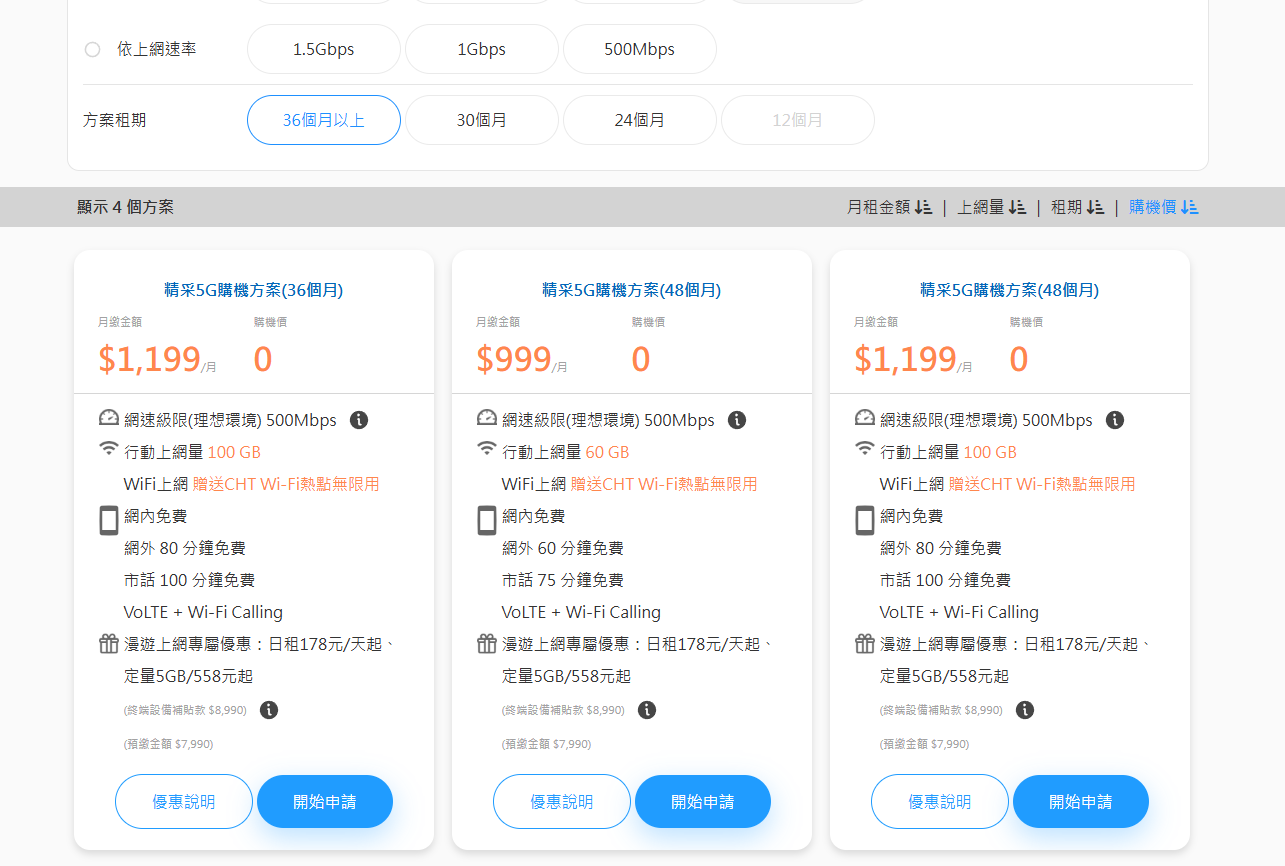Image resolution: width=1285 pixels, height=866 pixels.
Task: Sort plans by 月租金額
Action: click(x=889, y=207)
